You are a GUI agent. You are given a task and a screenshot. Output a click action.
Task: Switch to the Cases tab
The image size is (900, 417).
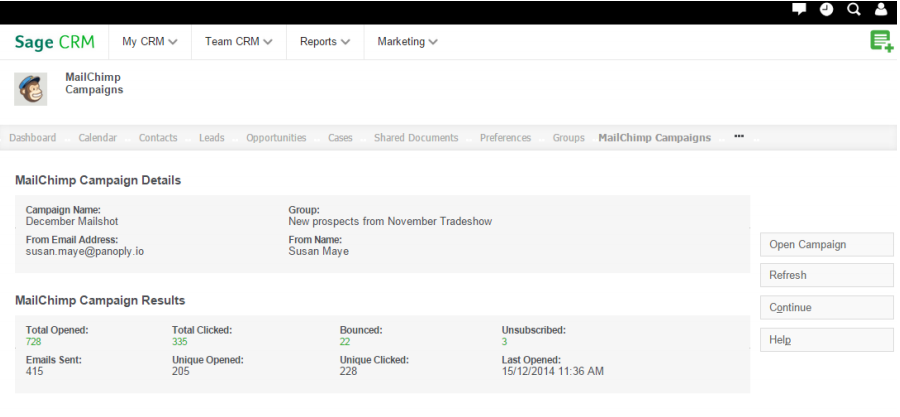click(340, 138)
